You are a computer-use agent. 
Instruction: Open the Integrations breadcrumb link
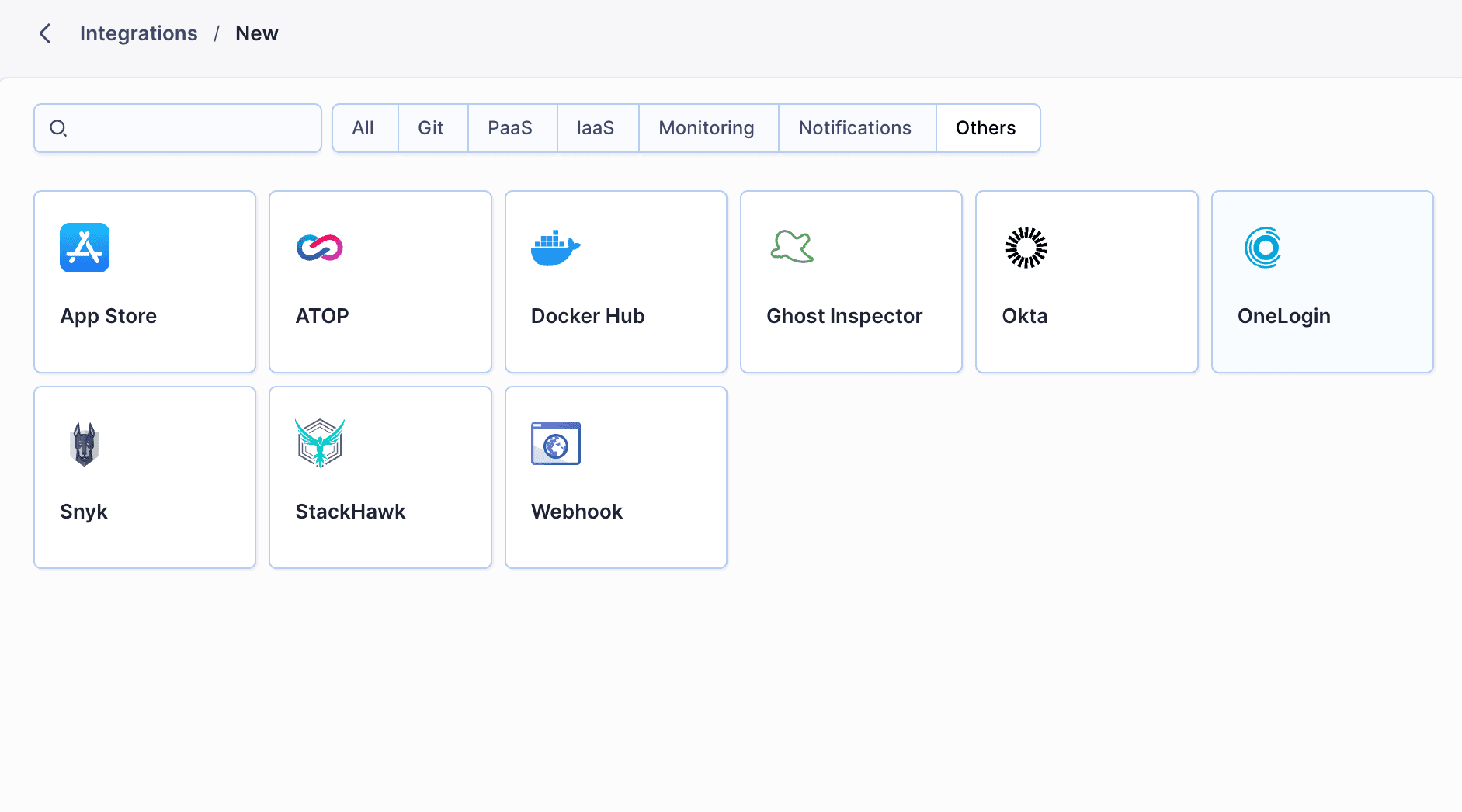coord(139,33)
